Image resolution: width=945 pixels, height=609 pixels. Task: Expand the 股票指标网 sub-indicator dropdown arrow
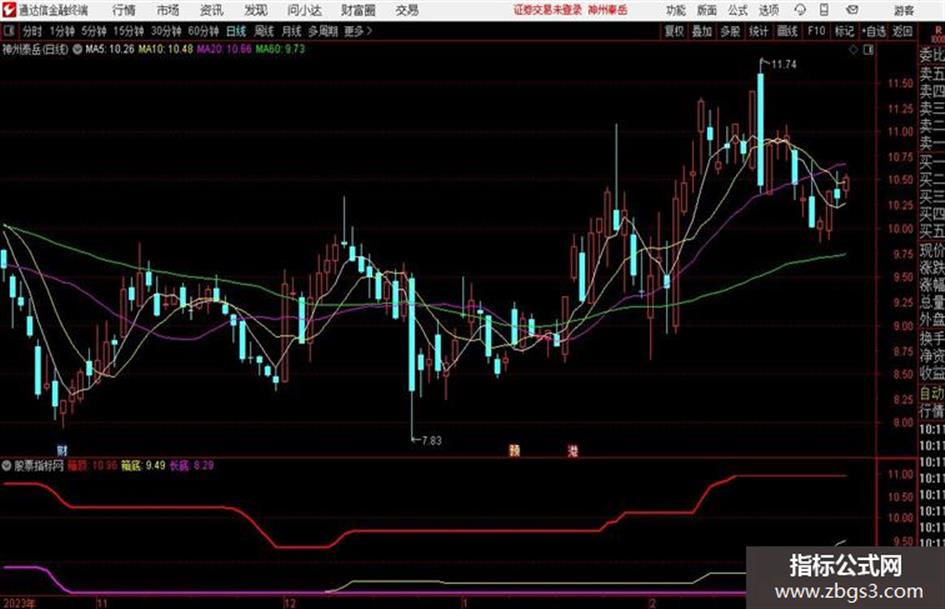(x=7, y=465)
